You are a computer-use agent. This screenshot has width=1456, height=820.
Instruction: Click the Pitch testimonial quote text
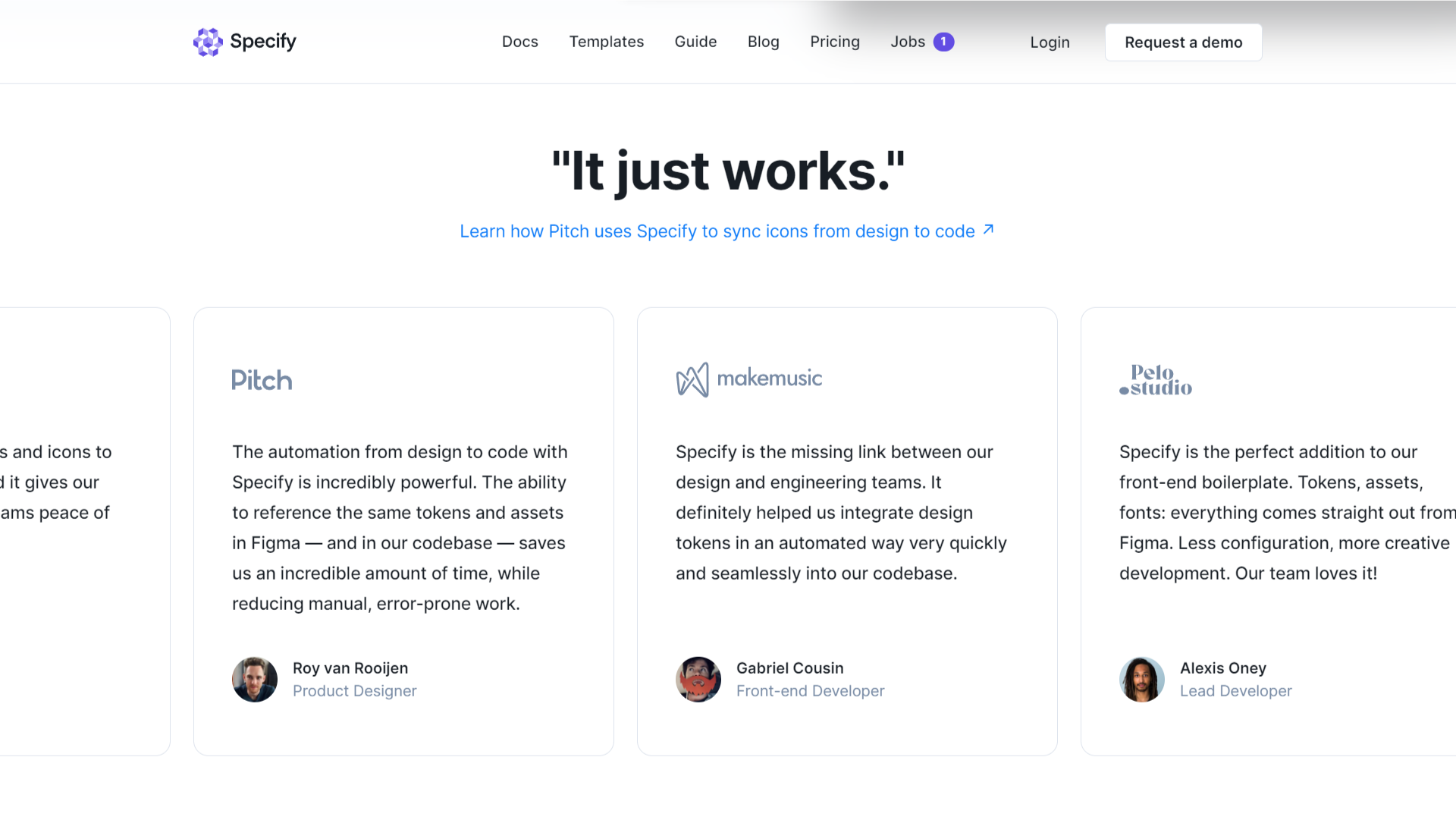(x=400, y=528)
